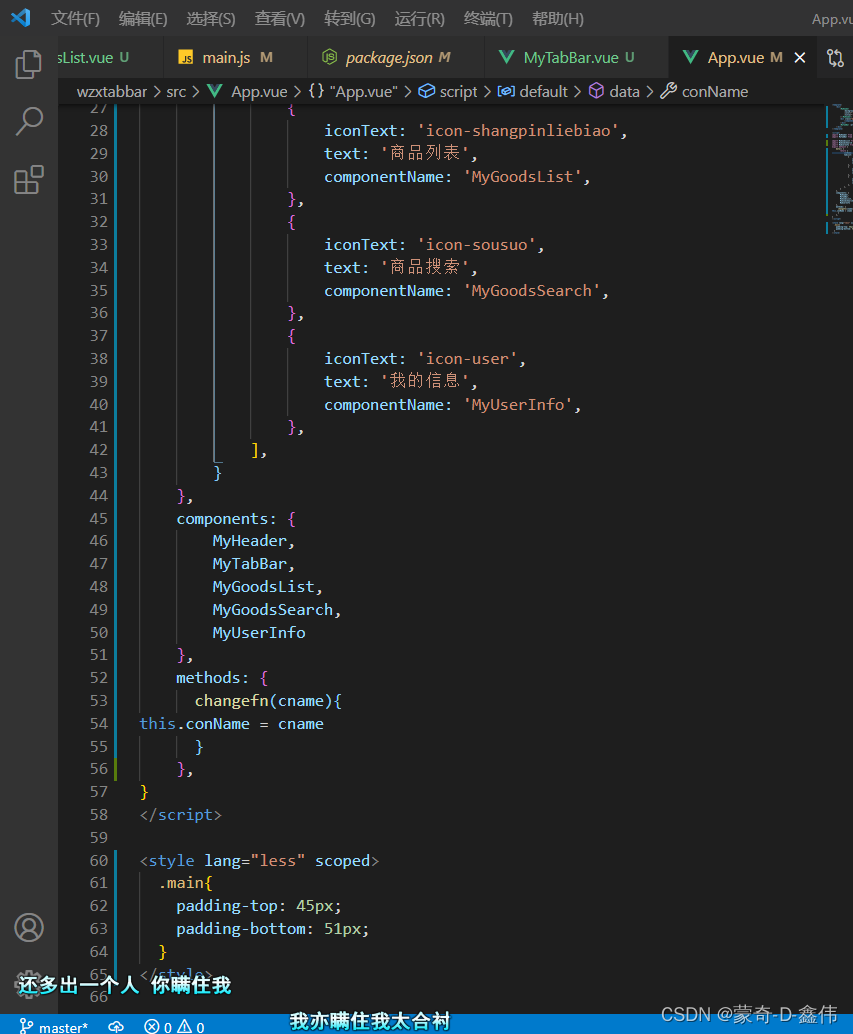Open the 终端(T) menu
This screenshot has width=853, height=1034.
coord(488,18)
